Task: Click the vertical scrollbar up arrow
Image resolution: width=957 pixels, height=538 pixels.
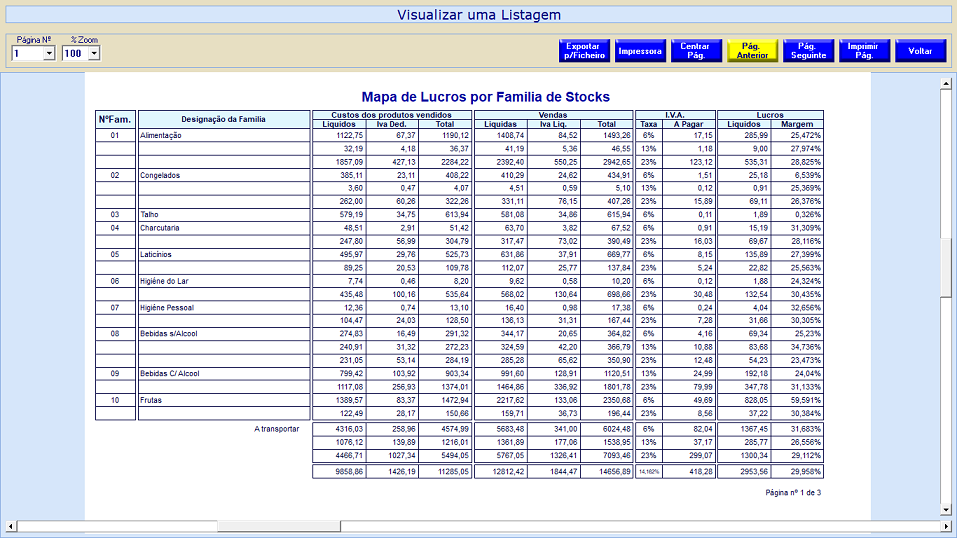Action: [946, 84]
